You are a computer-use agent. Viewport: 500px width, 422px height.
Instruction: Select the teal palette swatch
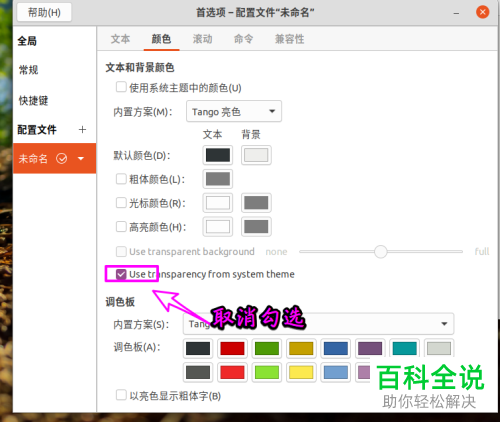click(x=404, y=348)
